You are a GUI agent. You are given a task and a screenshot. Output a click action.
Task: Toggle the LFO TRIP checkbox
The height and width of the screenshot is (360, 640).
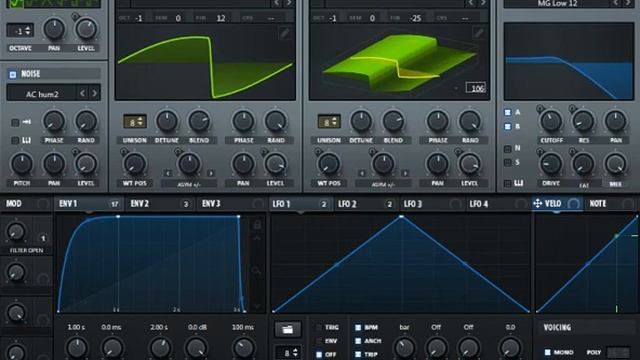click(x=358, y=354)
